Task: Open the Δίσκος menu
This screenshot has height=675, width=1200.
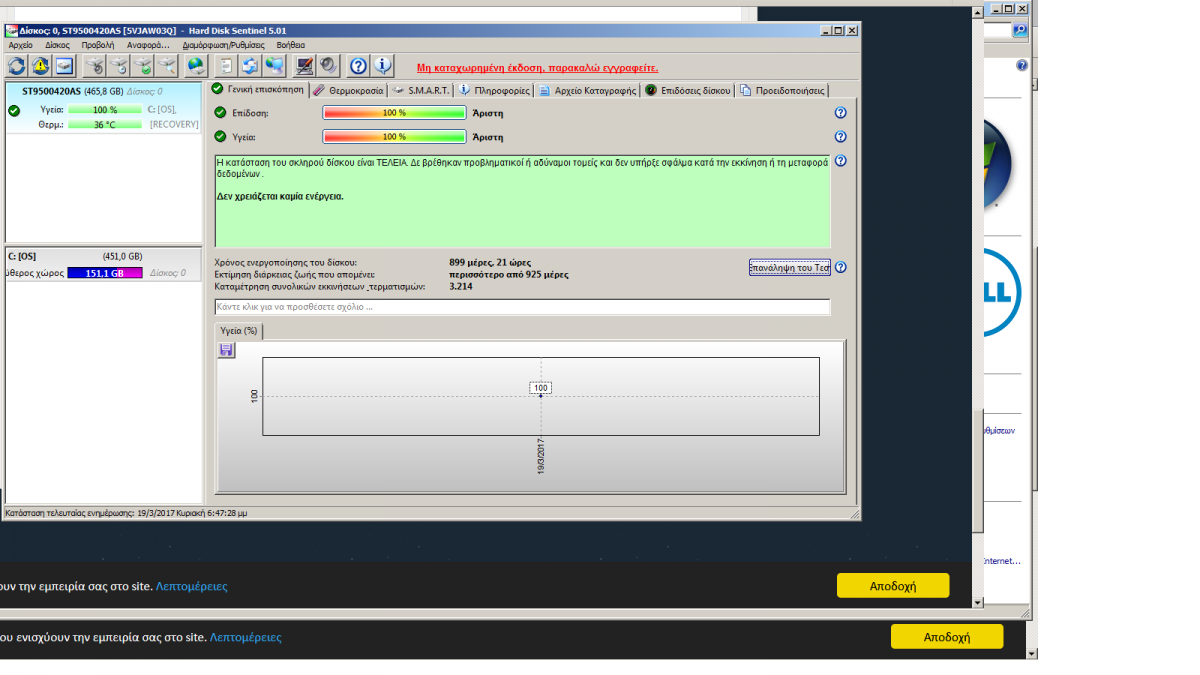Action: [x=57, y=45]
